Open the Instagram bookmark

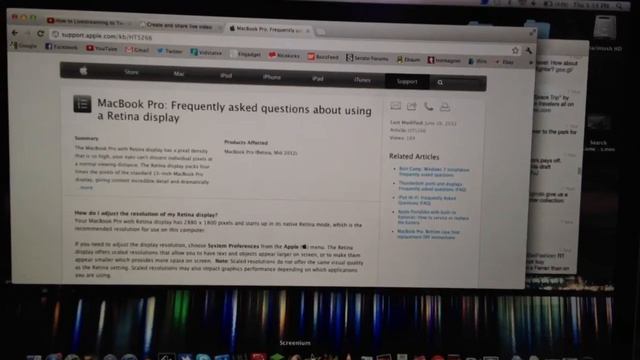[x=444, y=60]
